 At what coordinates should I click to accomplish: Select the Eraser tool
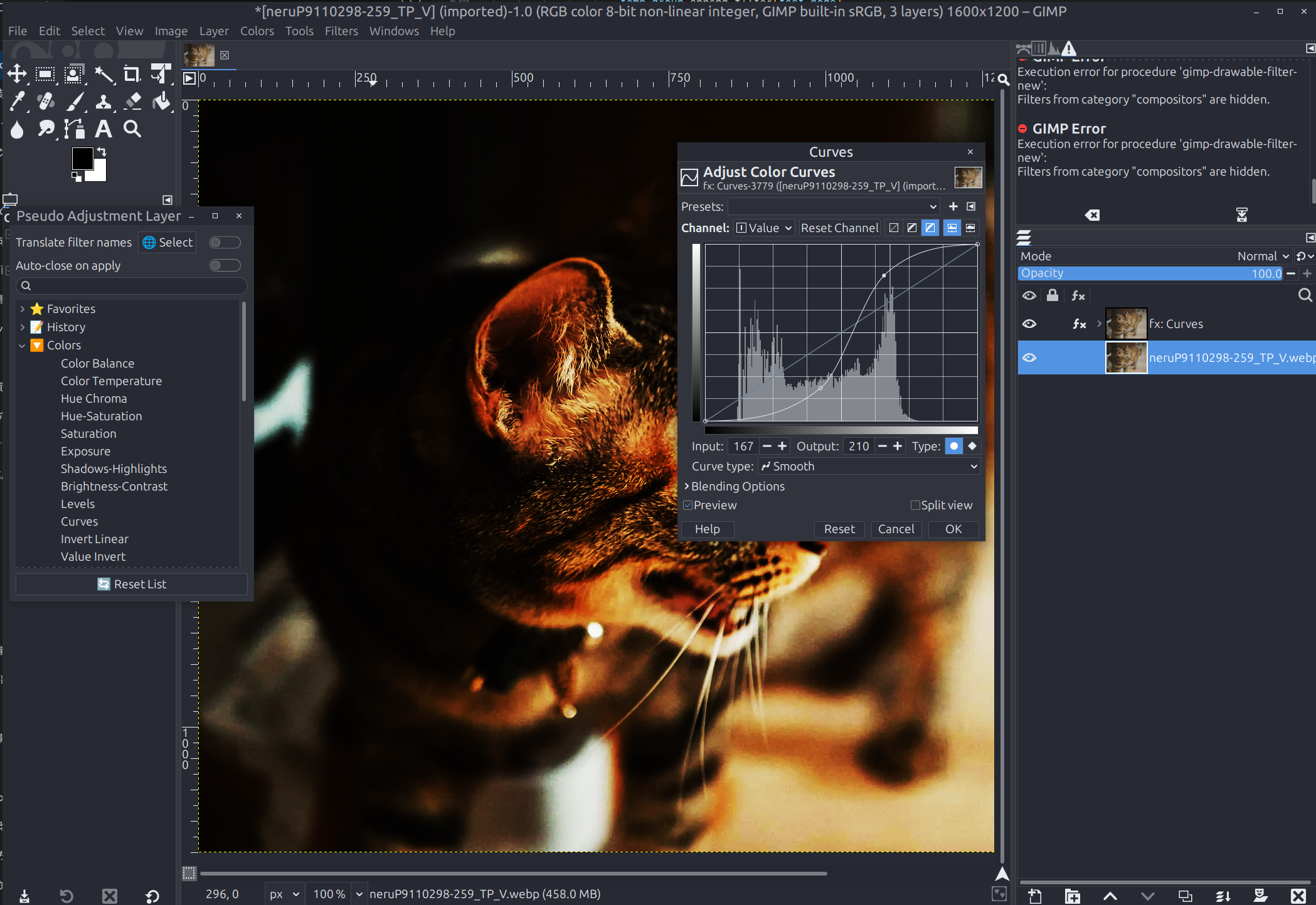tap(132, 101)
